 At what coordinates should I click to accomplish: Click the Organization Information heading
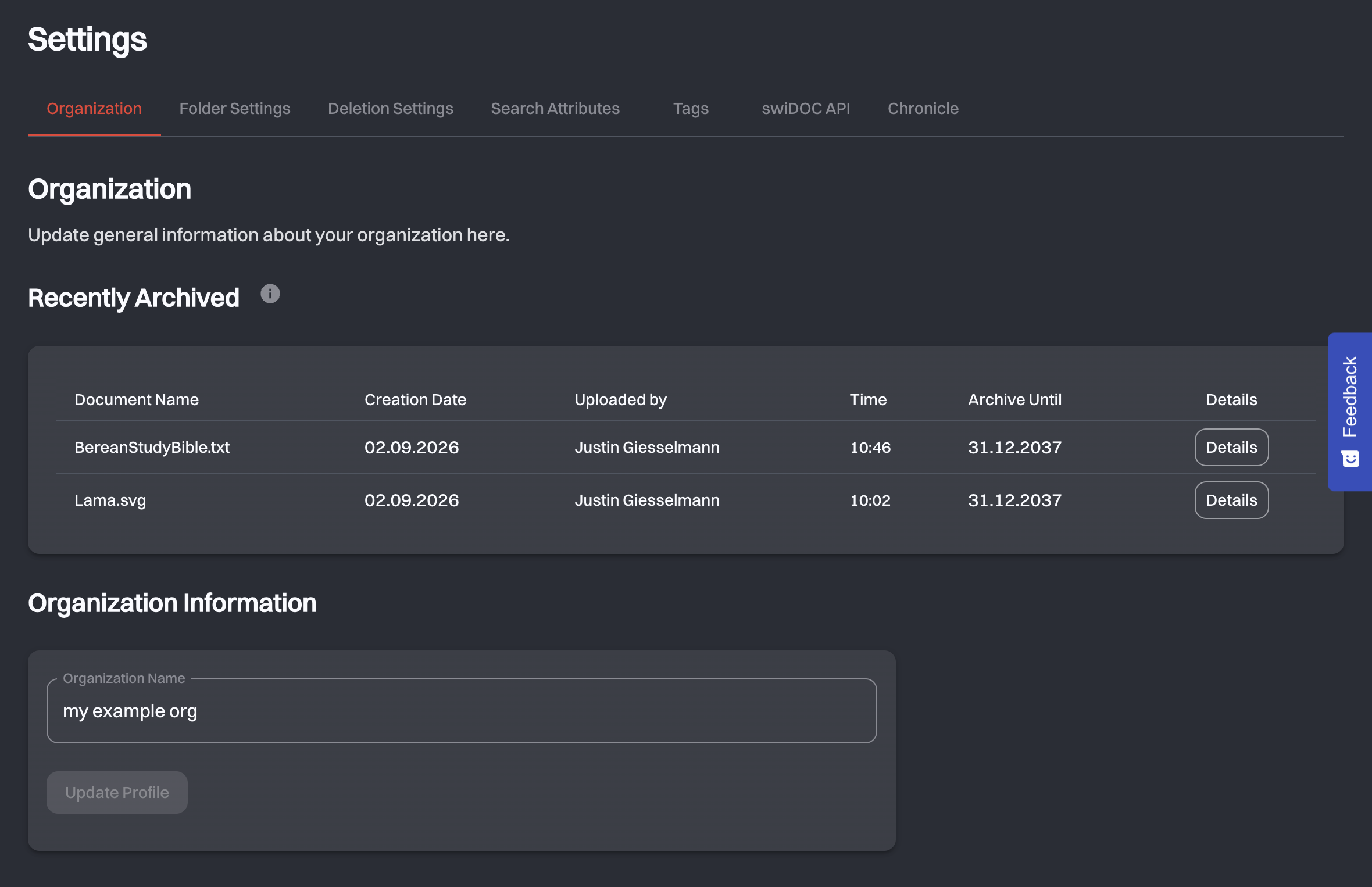pyautogui.click(x=172, y=603)
